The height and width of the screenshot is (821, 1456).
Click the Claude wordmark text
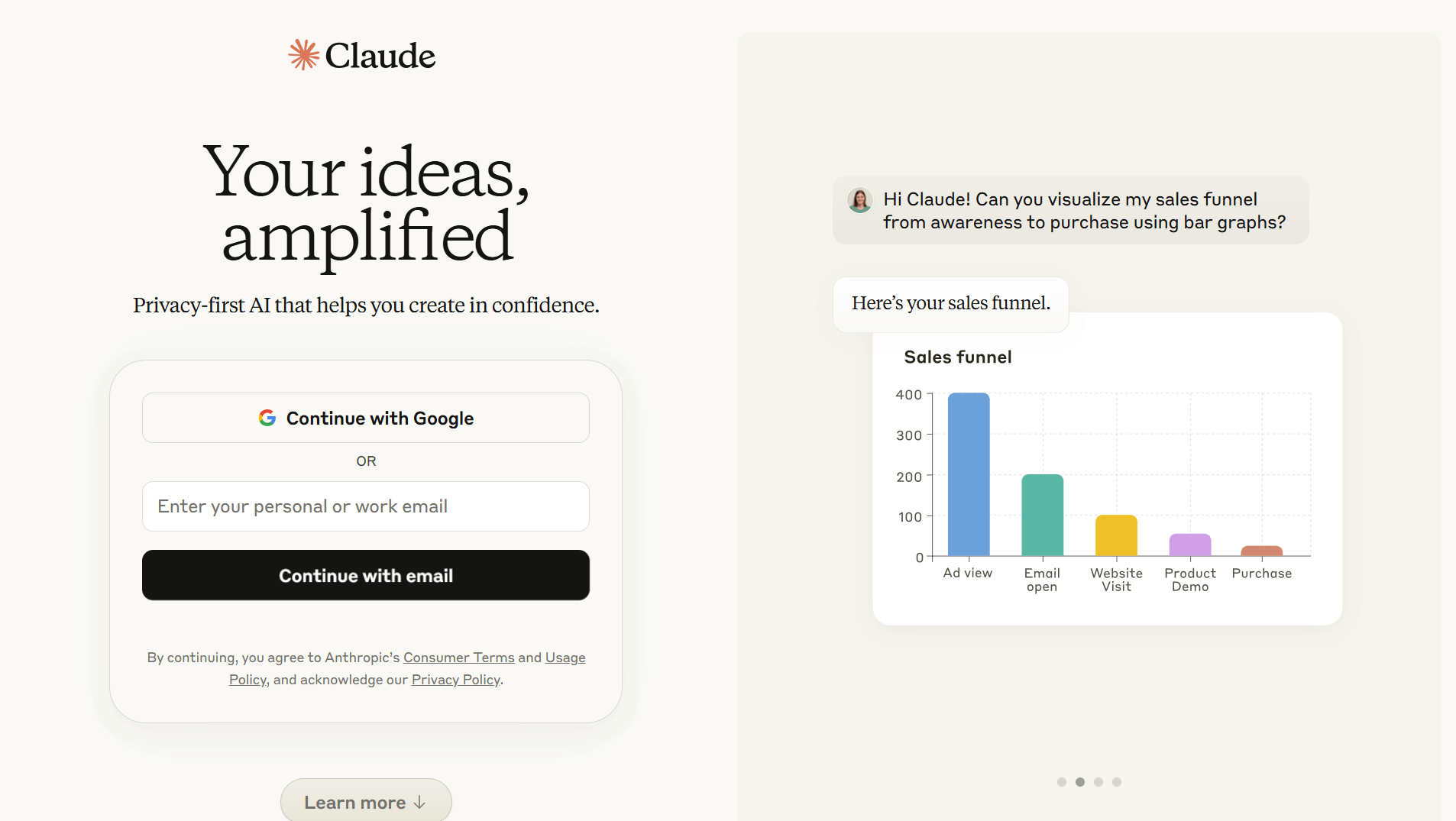coord(380,56)
